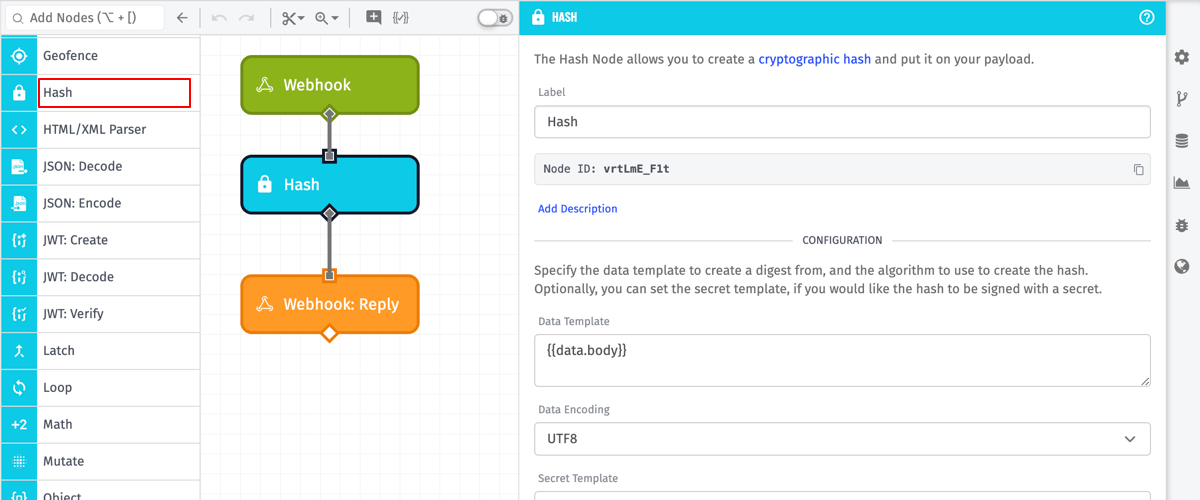Open the globals globe icon in sidebar

coord(1182,267)
